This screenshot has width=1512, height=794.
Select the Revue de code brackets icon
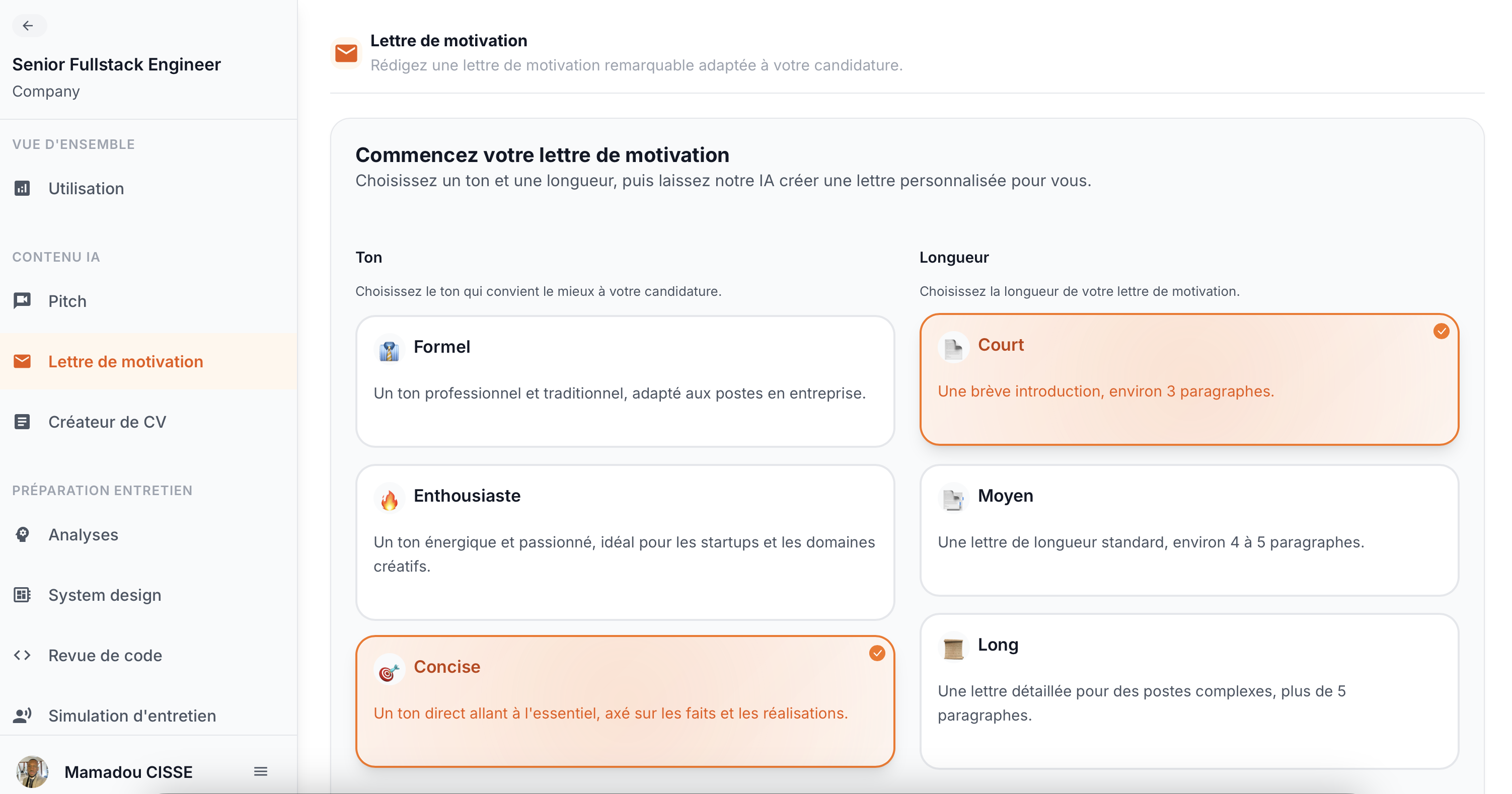23,656
